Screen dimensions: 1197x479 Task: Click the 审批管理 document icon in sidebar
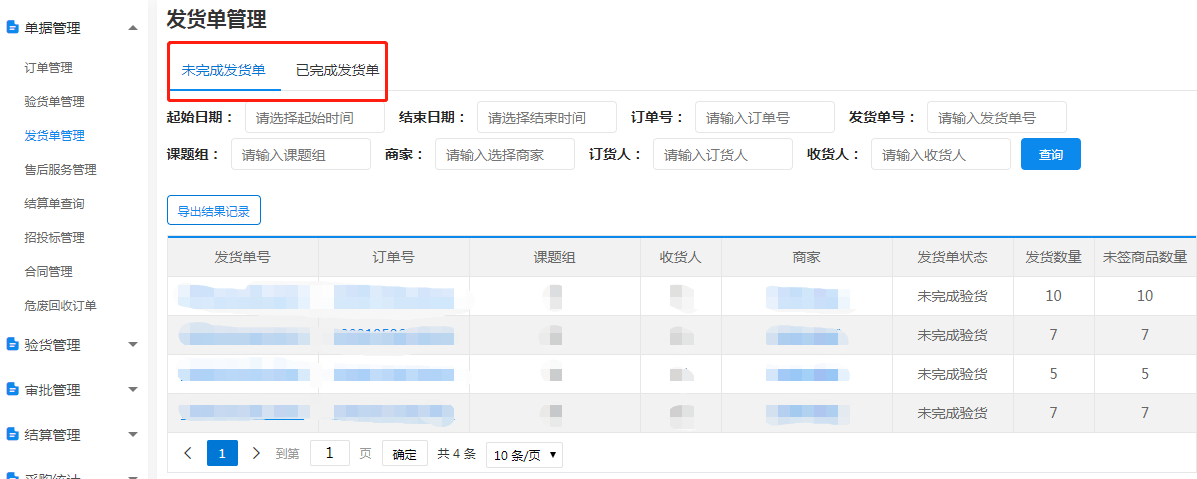[x=13, y=390]
